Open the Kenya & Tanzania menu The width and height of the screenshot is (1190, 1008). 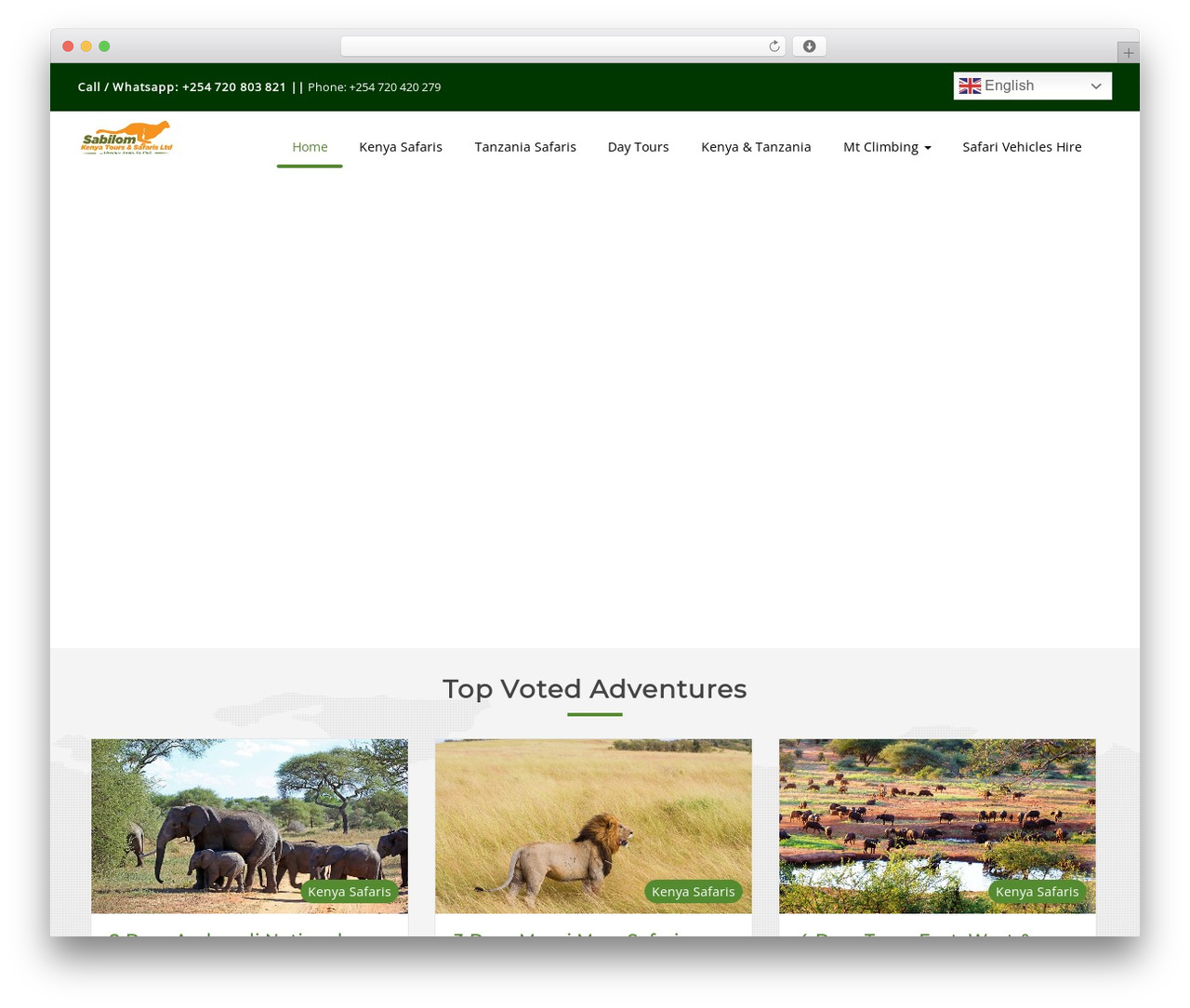coord(756,147)
